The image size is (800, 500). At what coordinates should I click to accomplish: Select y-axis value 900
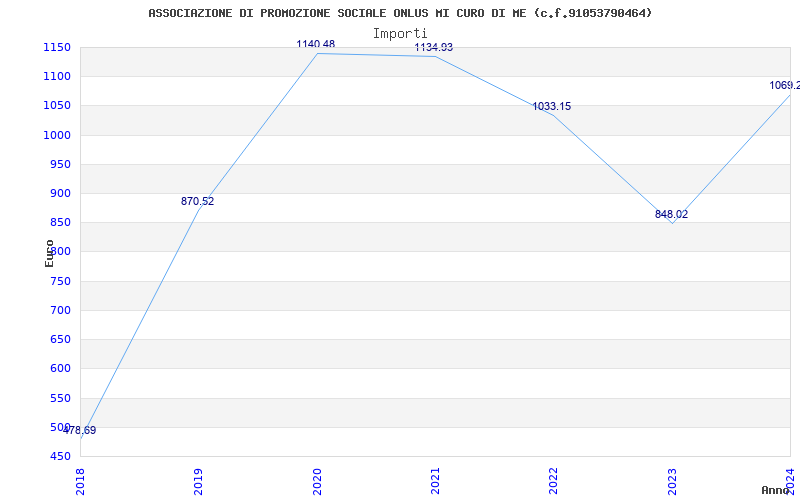(61, 193)
